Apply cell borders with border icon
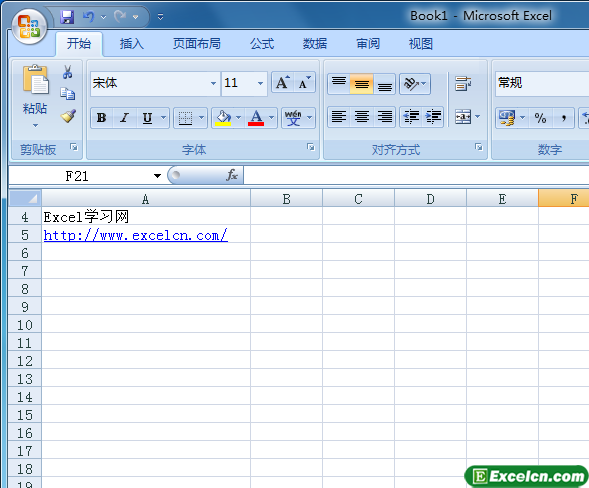This screenshot has height=488, width=589. [x=185, y=118]
